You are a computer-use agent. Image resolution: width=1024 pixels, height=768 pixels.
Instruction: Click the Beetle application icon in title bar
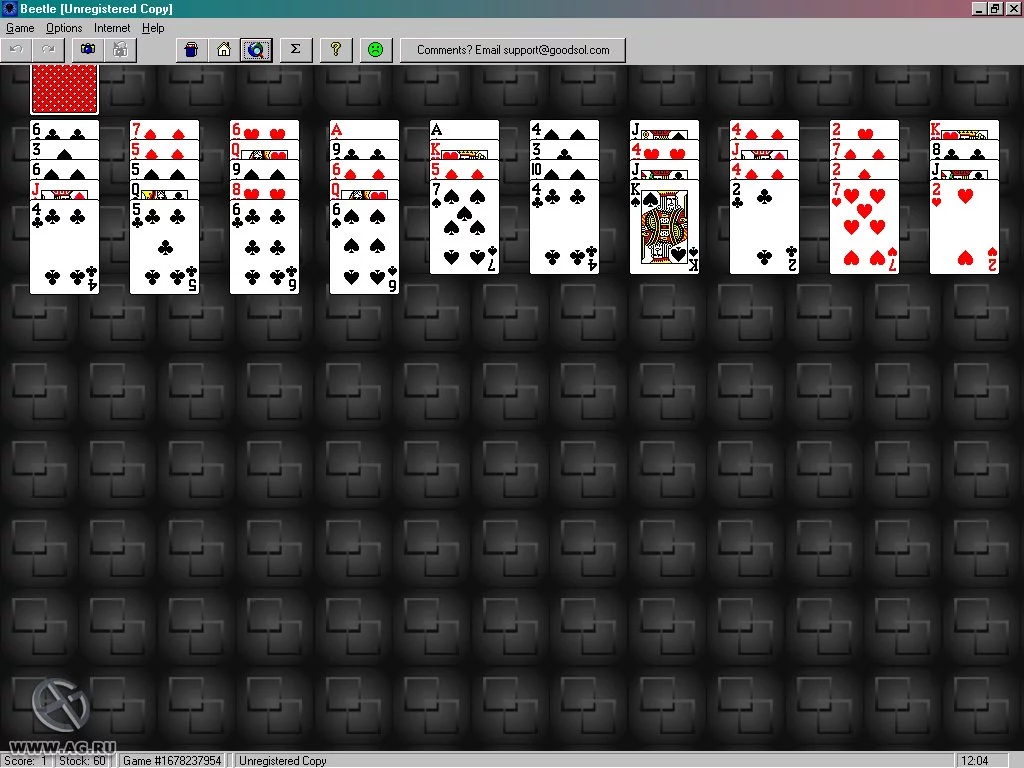tap(9, 8)
